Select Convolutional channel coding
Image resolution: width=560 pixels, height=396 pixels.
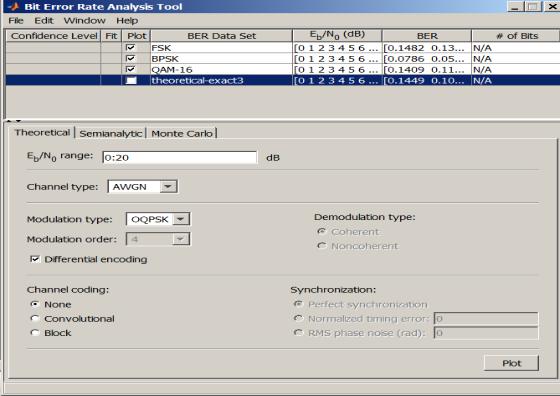[x=34, y=318]
